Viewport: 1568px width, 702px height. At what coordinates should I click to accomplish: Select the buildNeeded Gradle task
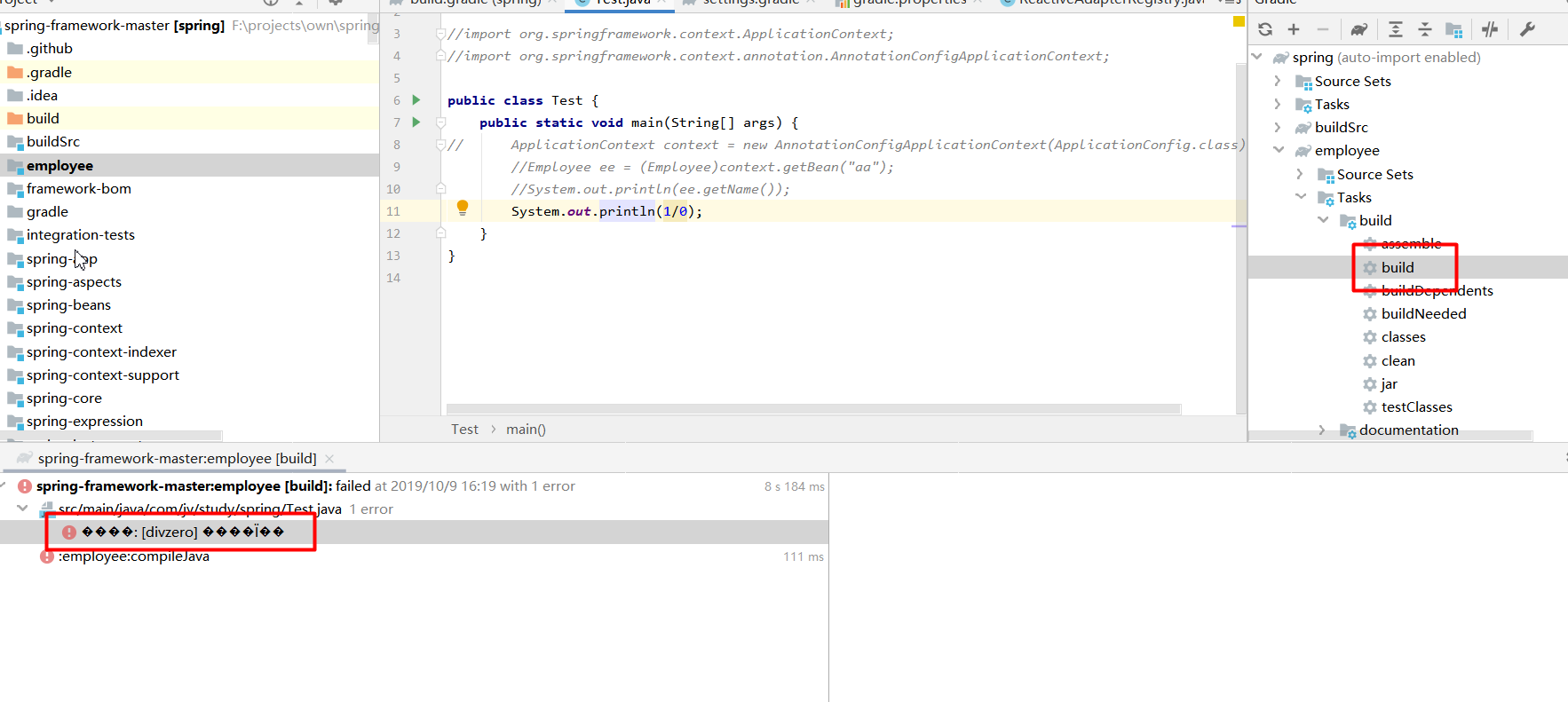coord(1424,313)
